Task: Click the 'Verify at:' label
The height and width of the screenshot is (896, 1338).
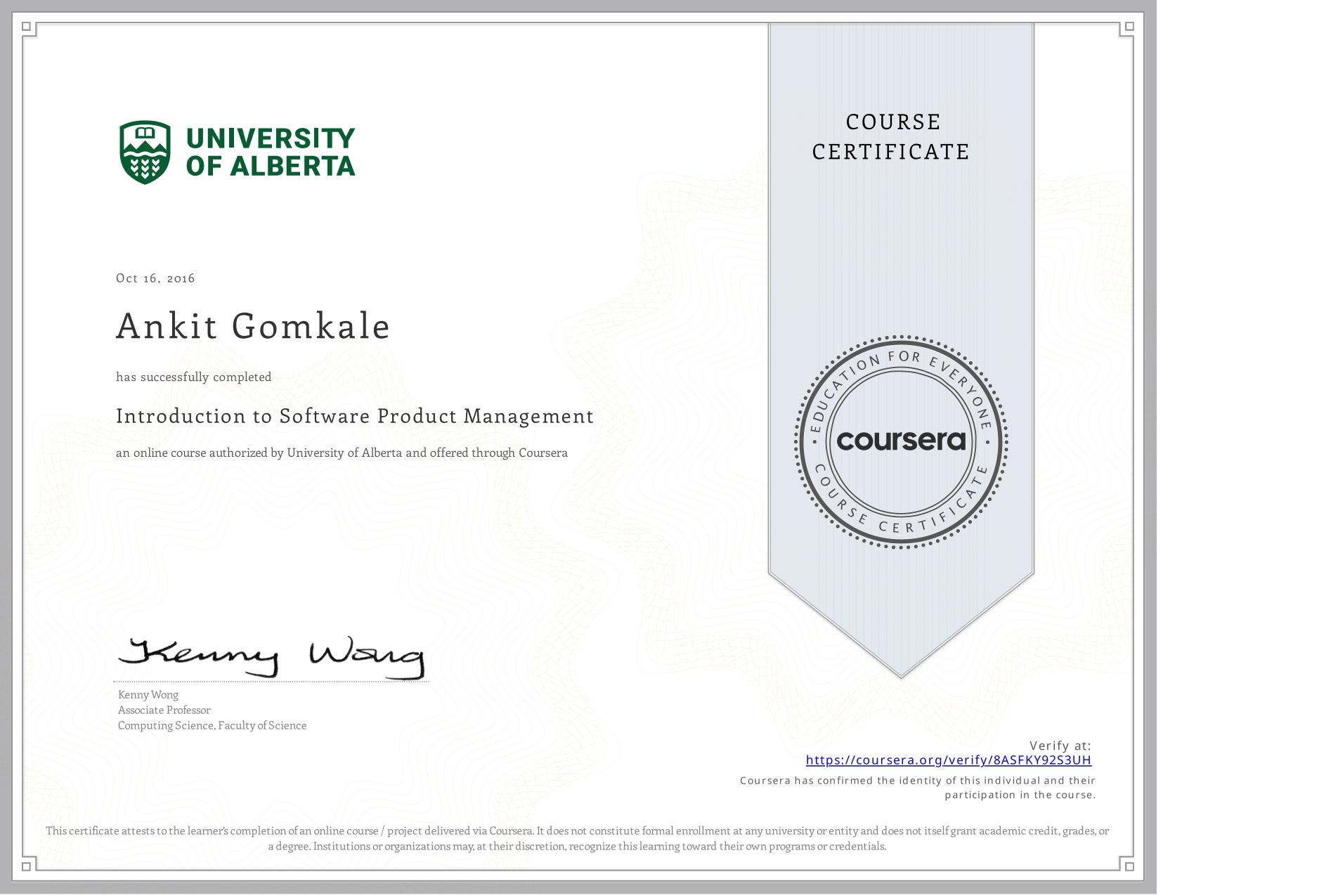Action: tap(1060, 746)
